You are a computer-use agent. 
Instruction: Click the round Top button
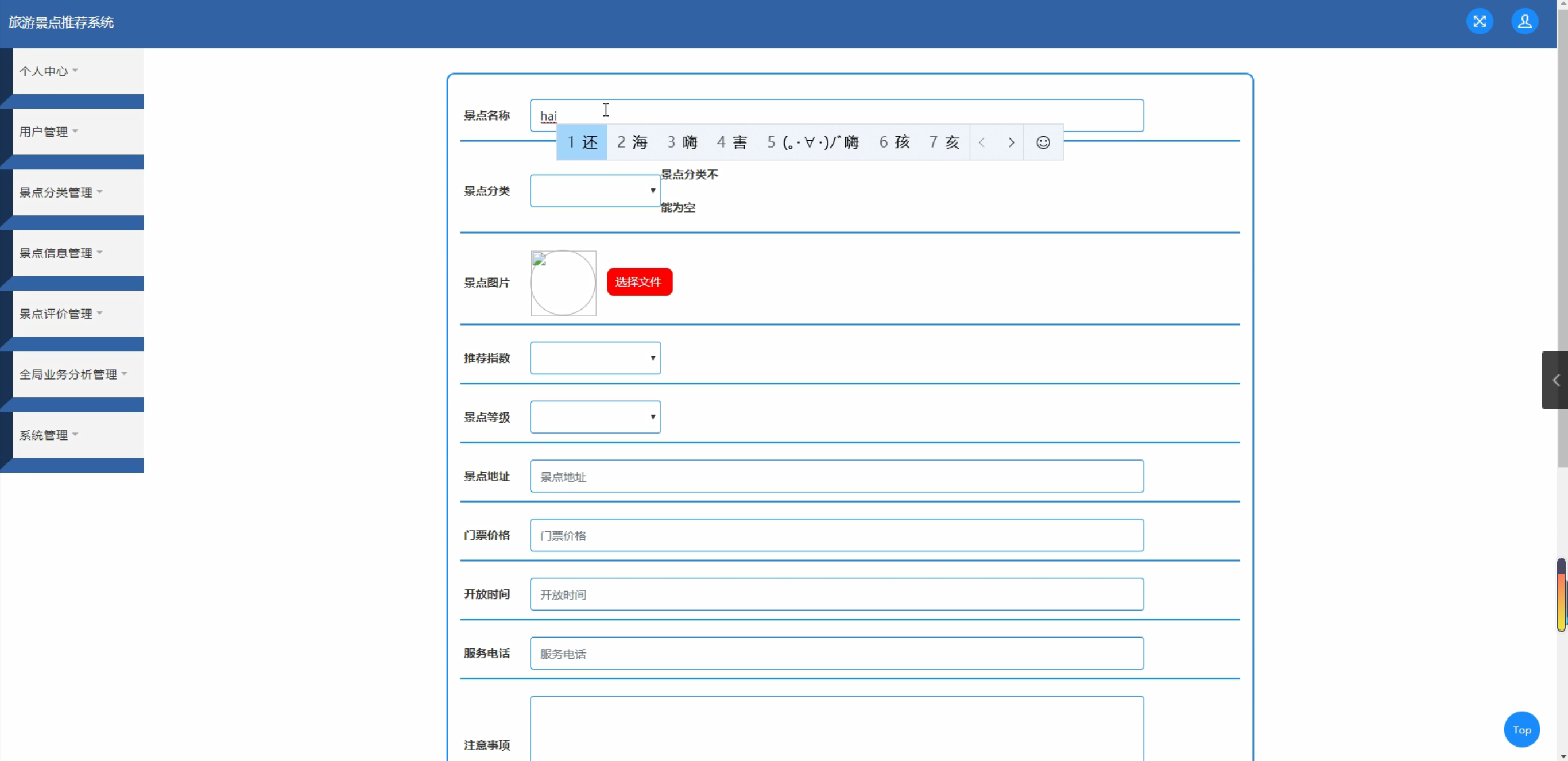click(1521, 729)
